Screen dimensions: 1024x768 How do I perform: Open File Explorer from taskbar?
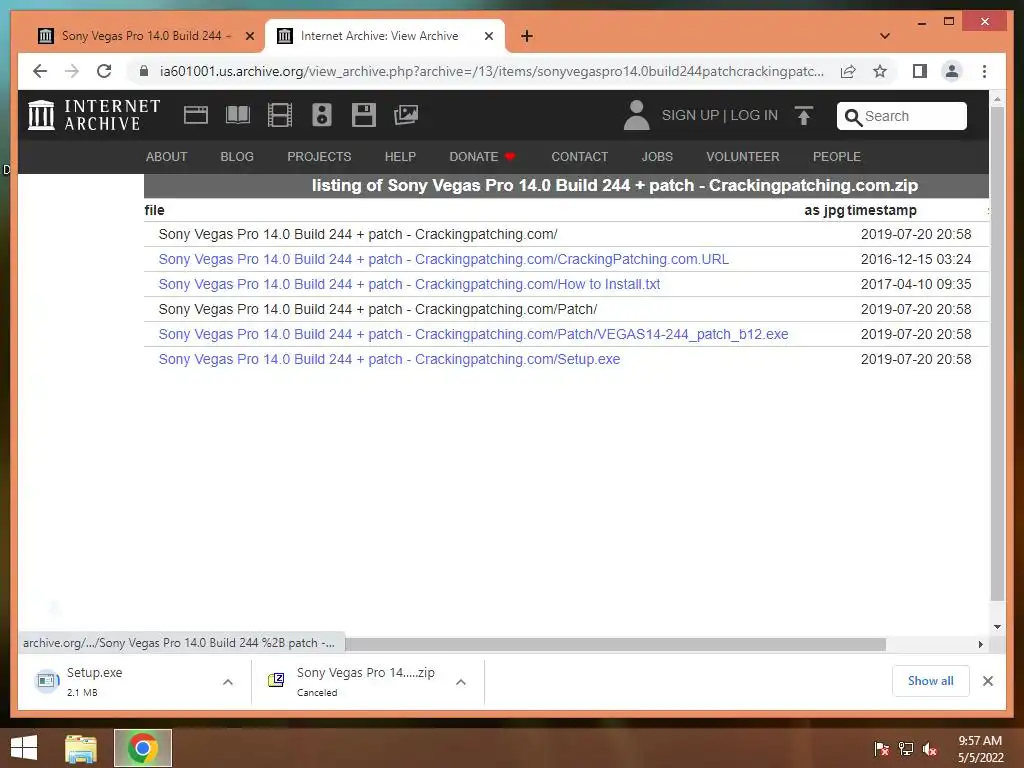point(81,748)
